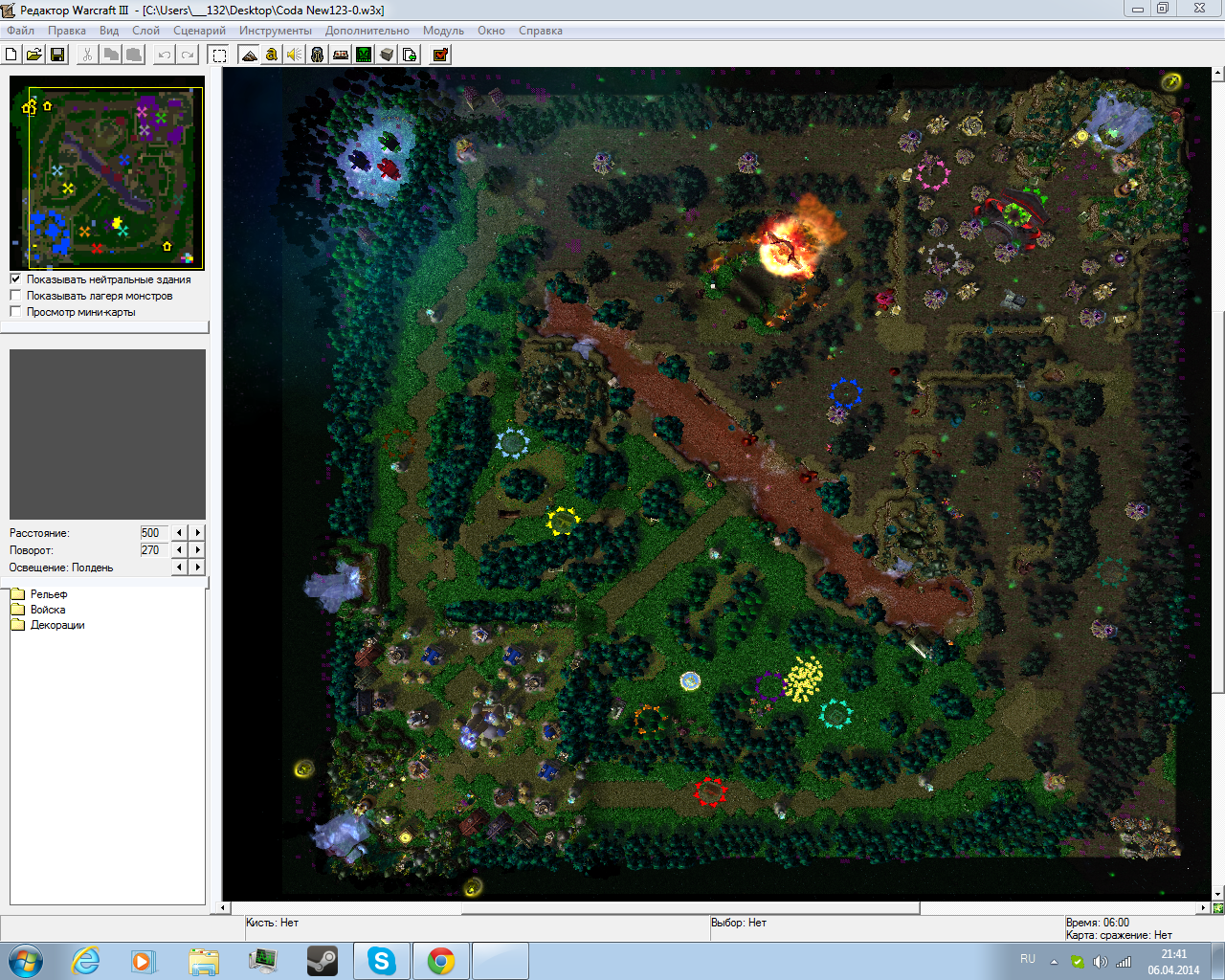Open Windows Explorer from taskbar

[x=203, y=961]
